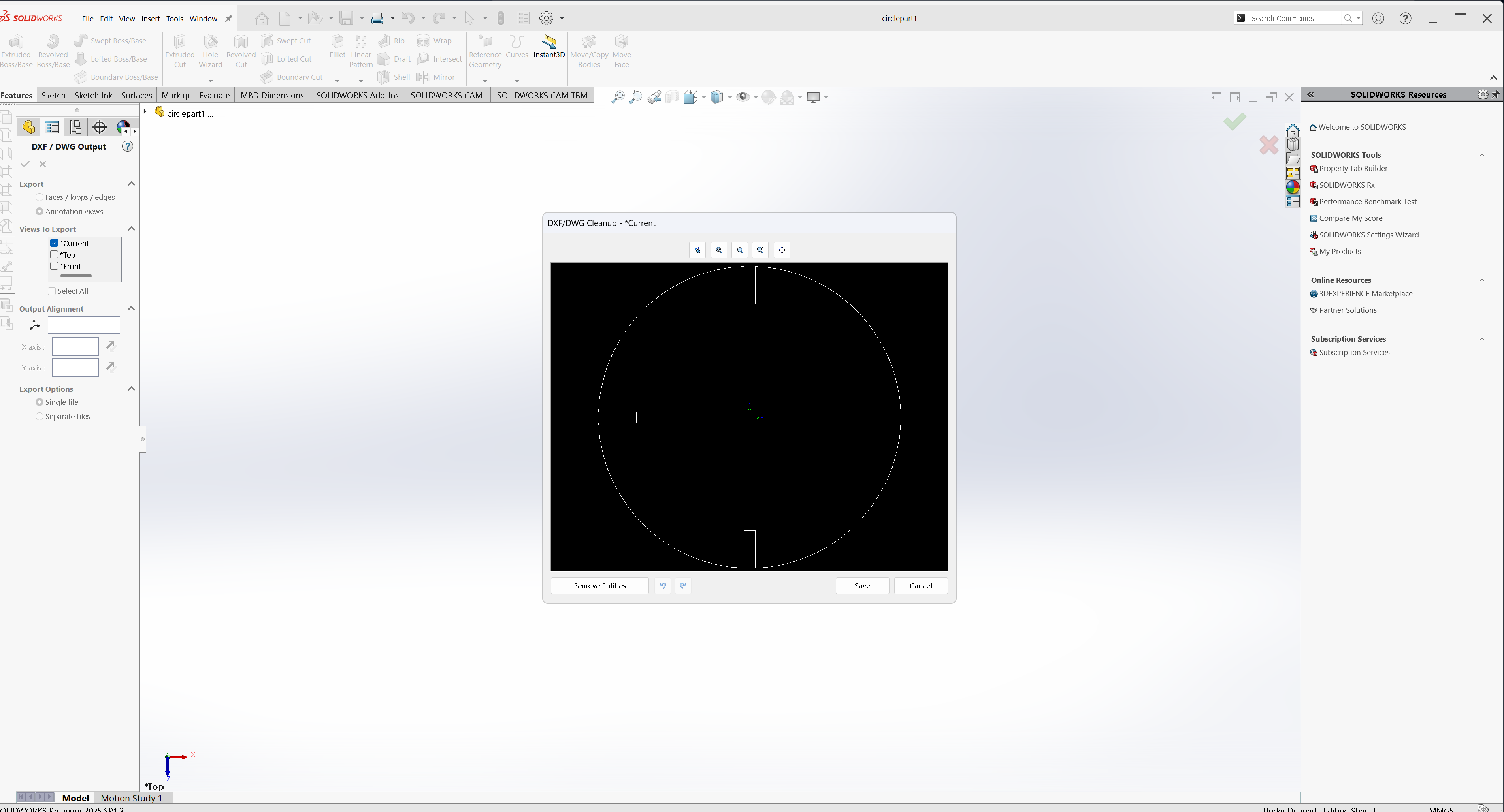Open the ConfigurationManager tab icon
1504x812 pixels.
pyautogui.click(x=76, y=127)
